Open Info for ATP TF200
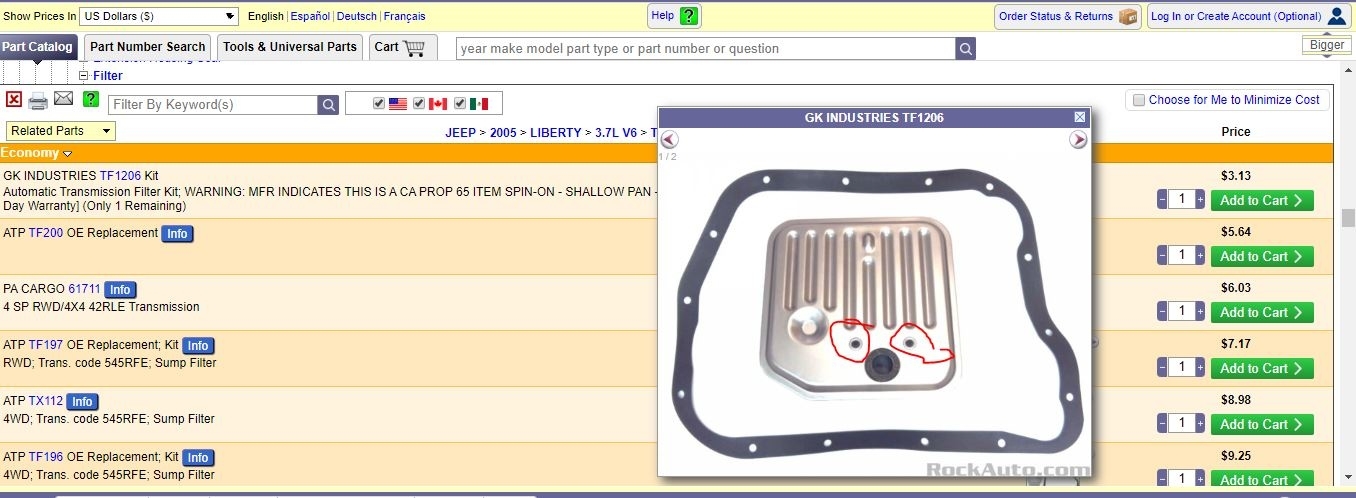 click(177, 234)
